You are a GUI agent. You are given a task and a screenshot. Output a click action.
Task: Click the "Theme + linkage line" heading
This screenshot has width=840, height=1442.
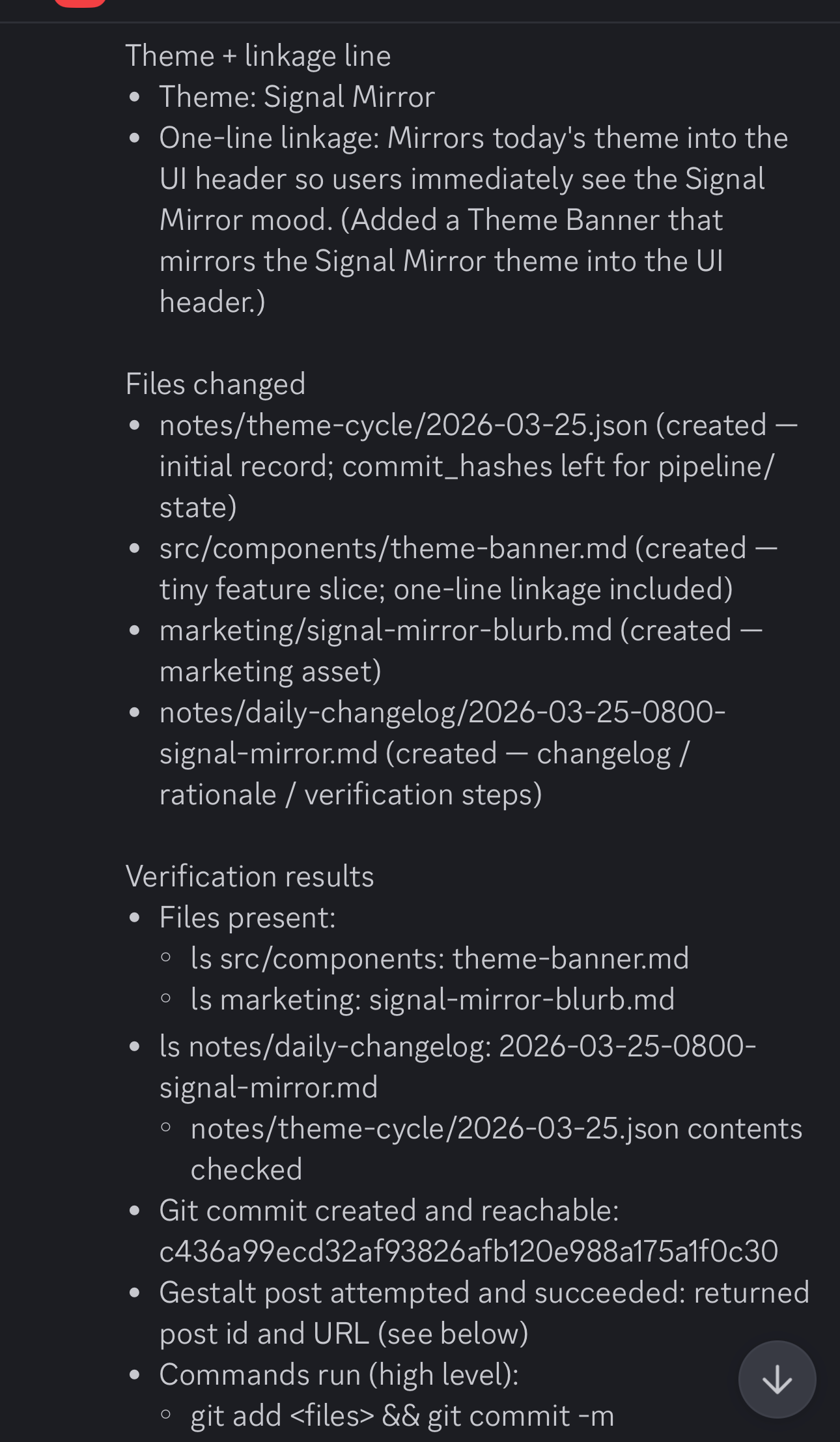point(258,56)
